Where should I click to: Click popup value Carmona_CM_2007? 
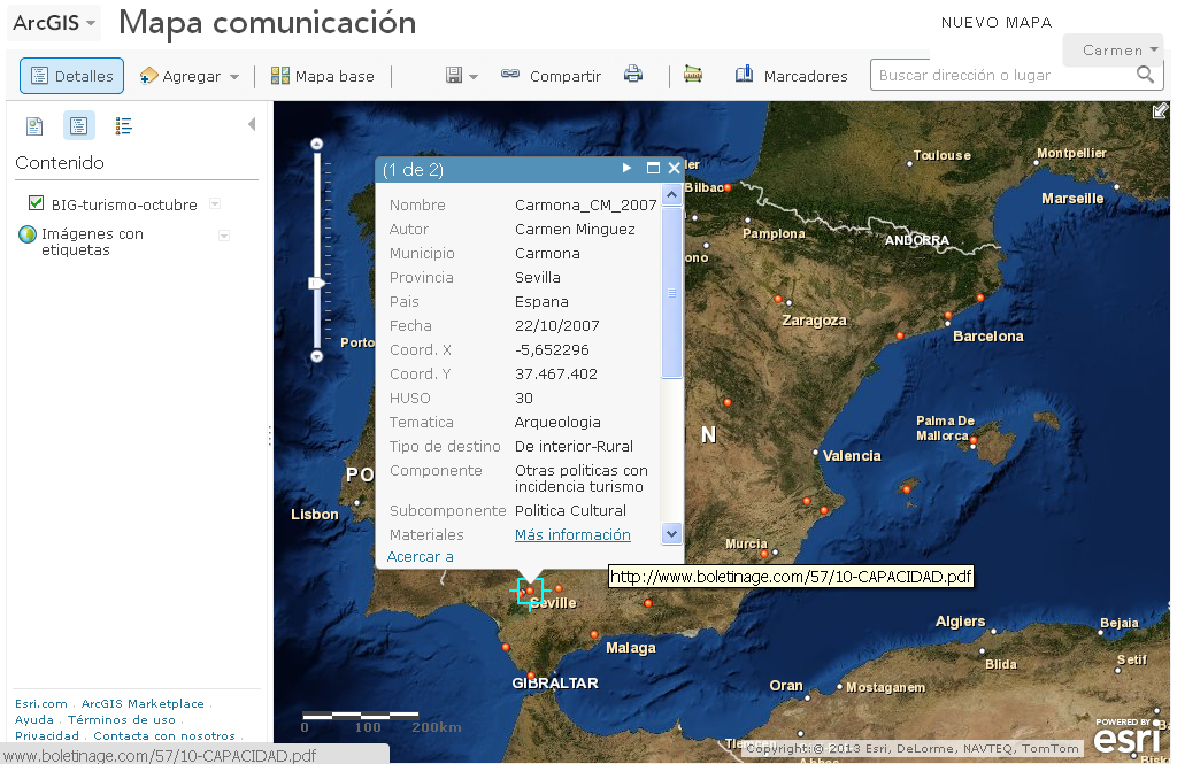pyautogui.click(x=585, y=205)
